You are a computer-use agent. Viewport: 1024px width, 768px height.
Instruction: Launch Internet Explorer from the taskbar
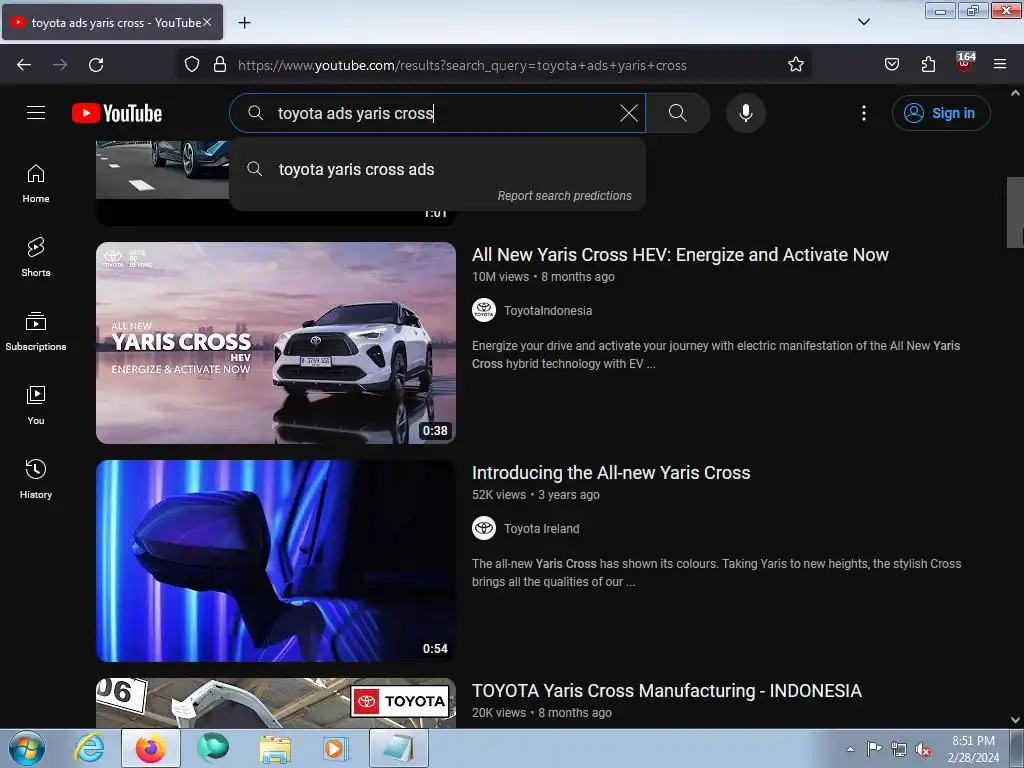[89, 748]
